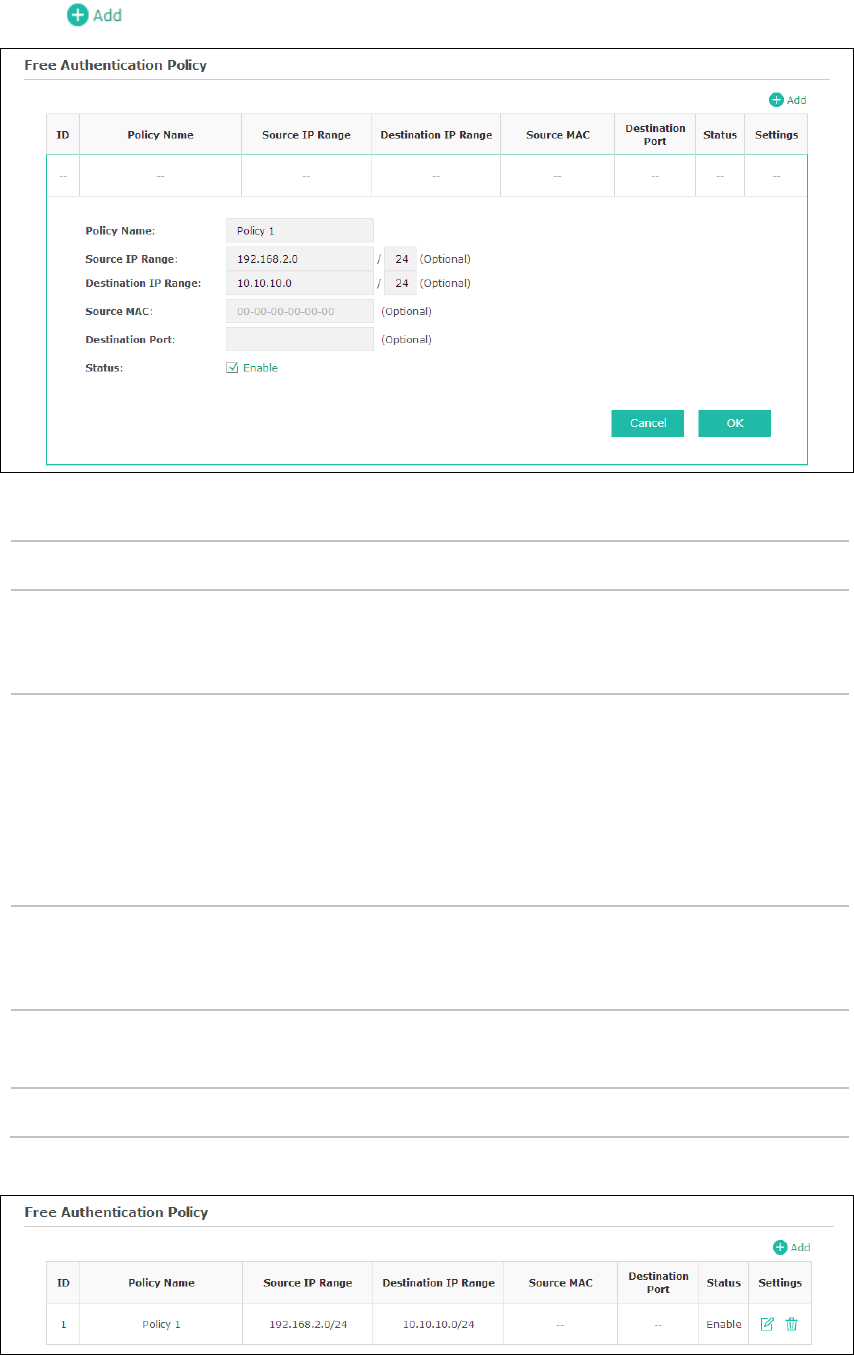Image resolution: width=854 pixels, height=1355 pixels.
Task: Edit Policy 1 with the pencil icon
Action: [767, 1324]
